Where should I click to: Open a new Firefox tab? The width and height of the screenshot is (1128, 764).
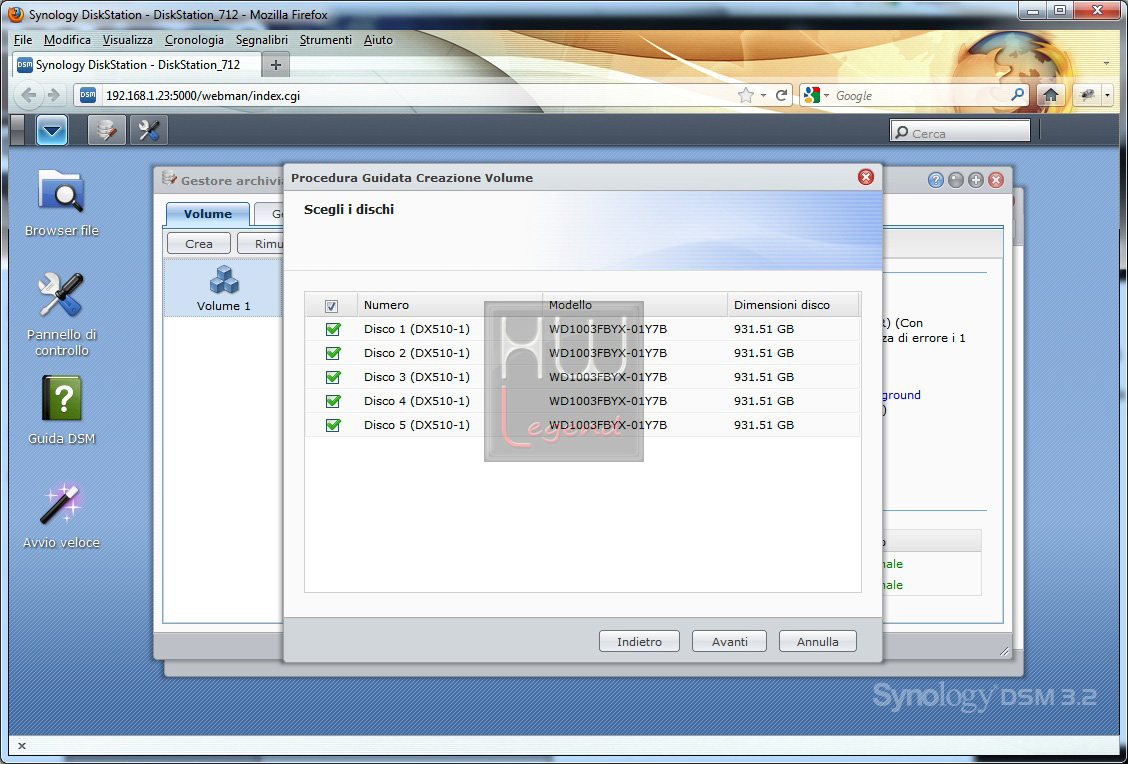click(x=276, y=65)
